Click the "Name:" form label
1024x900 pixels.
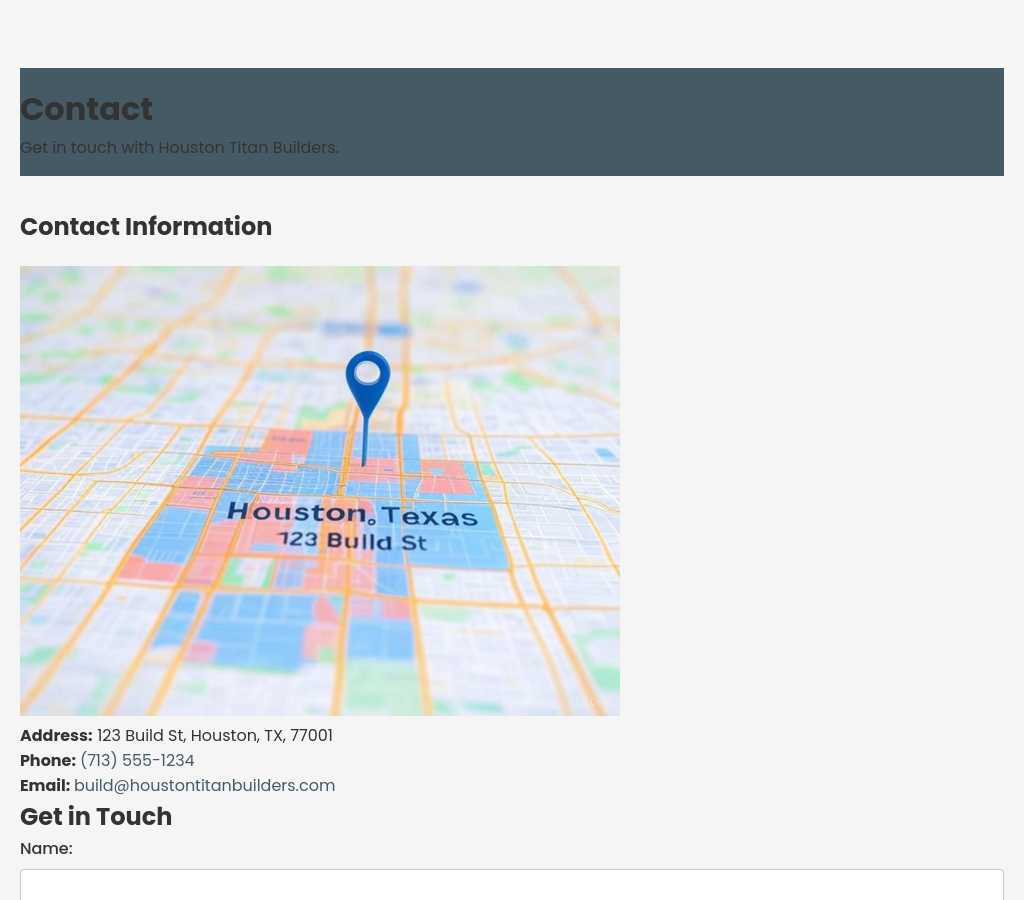pyautogui.click(x=46, y=849)
